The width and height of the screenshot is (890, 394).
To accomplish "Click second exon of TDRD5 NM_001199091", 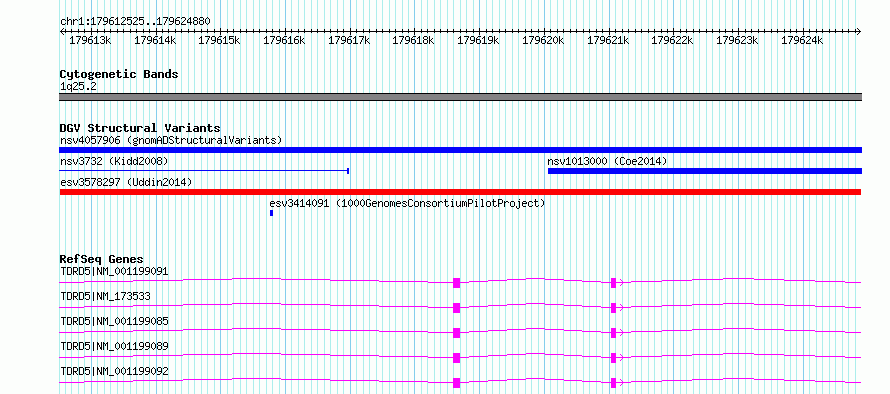I will click(613, 283).
